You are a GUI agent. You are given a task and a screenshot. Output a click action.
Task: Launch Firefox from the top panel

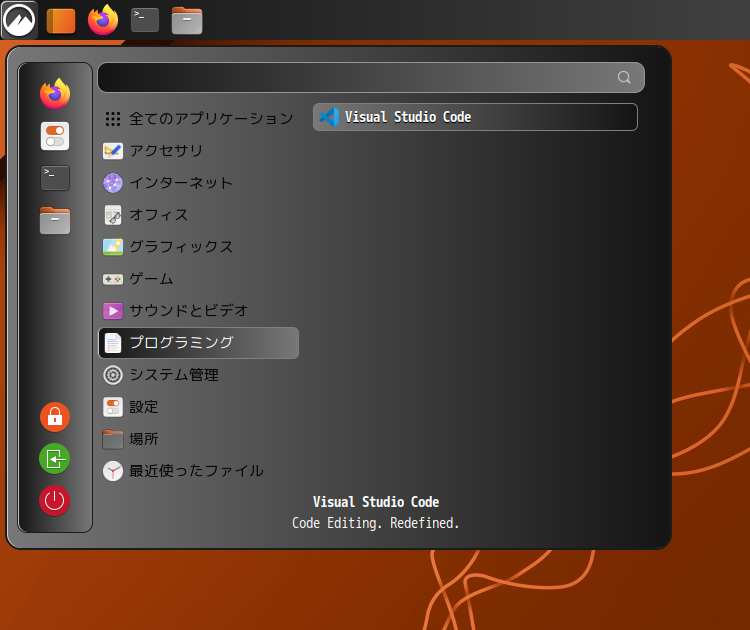pyautogui.click(x=103, y=20)
